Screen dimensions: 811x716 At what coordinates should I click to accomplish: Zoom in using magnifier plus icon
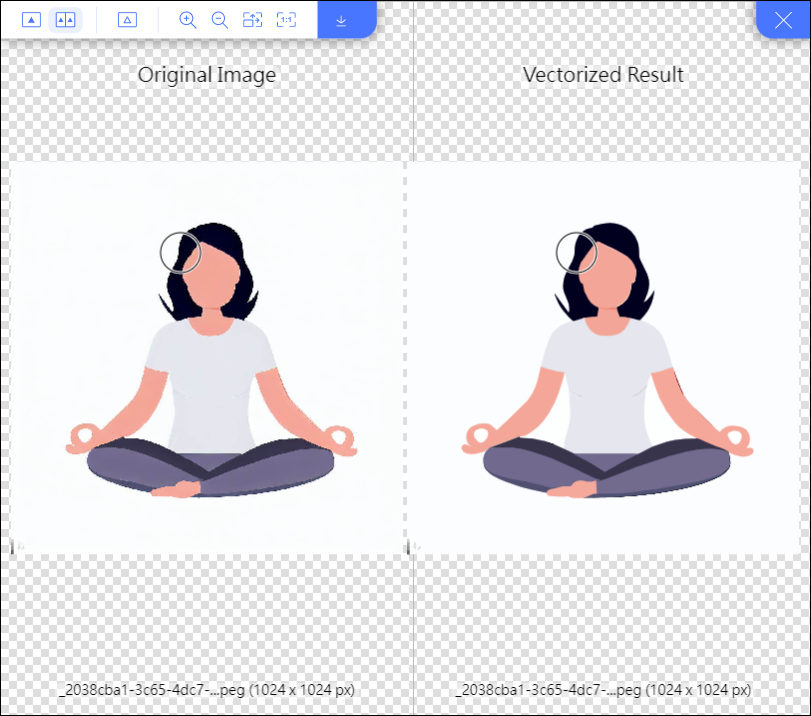tap(187, 20)
